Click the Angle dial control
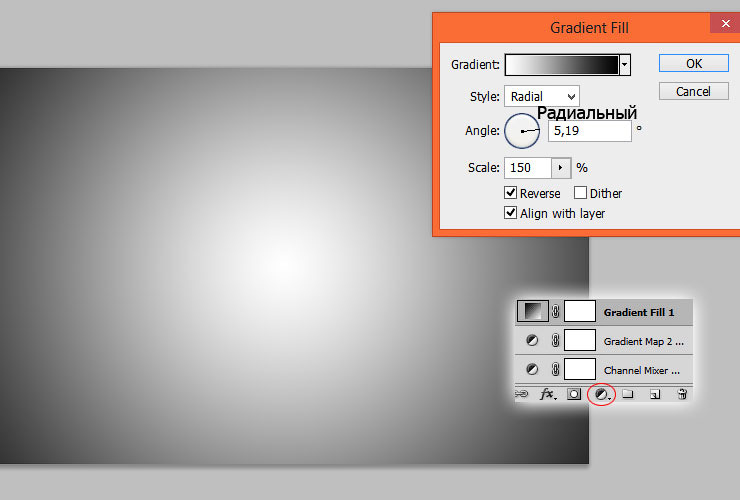The image size is (740, 500). (522, 131)
